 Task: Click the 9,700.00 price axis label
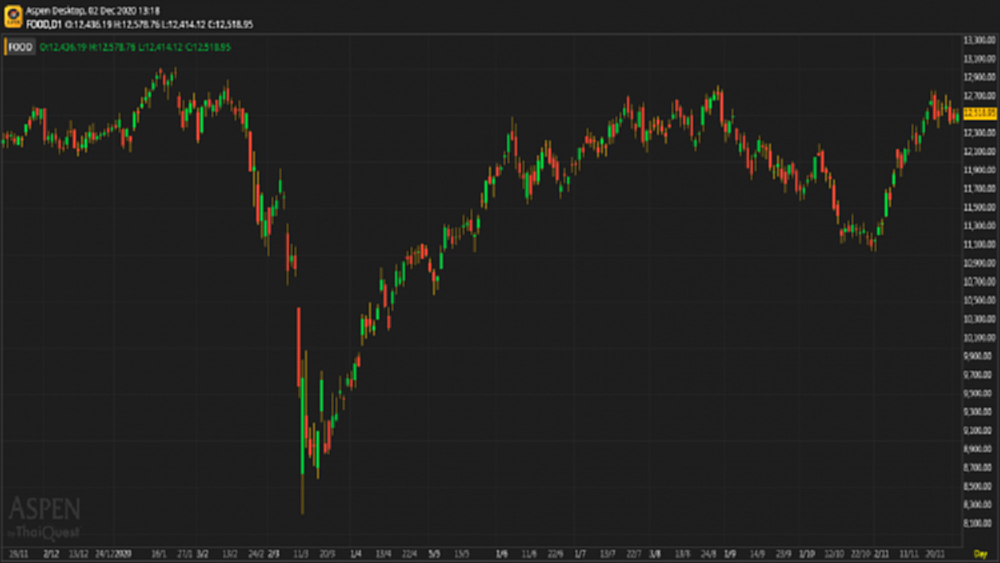click(980, 374)
